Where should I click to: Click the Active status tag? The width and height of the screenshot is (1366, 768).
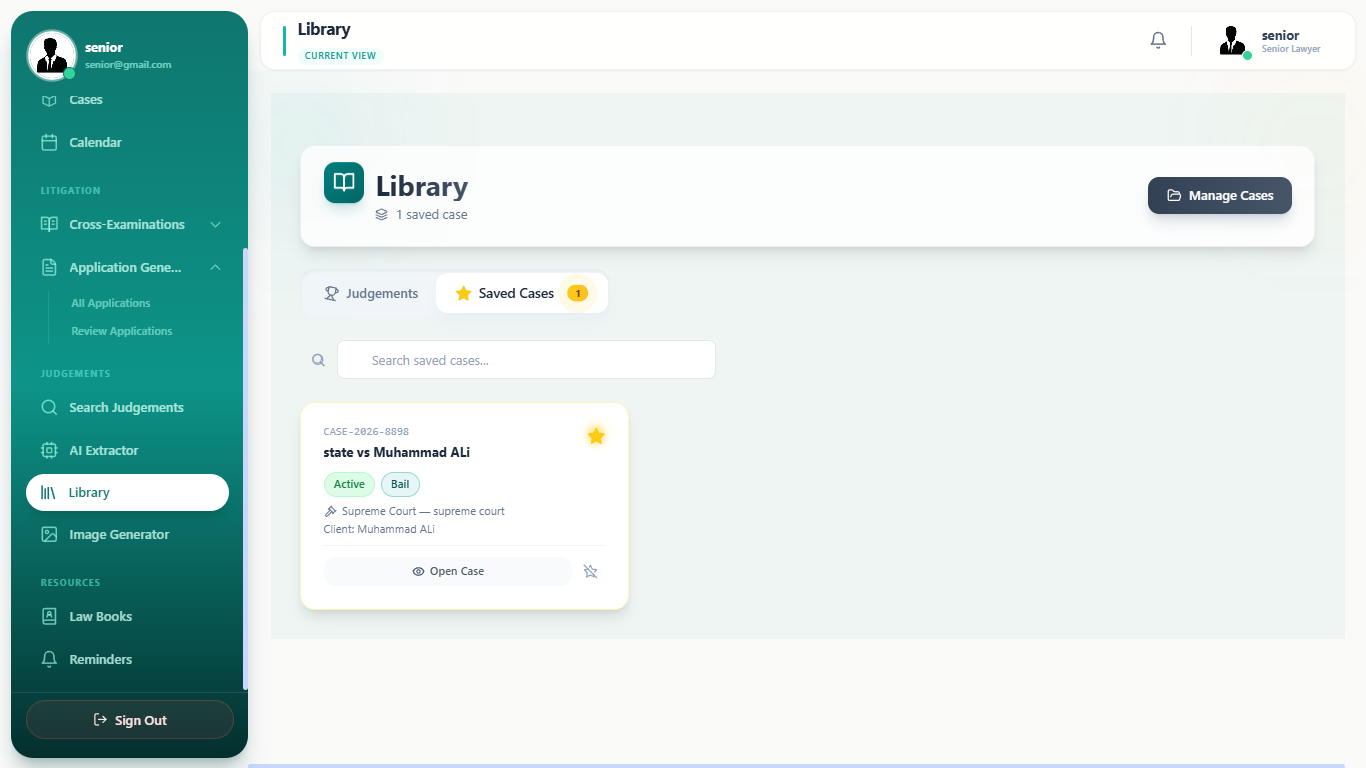pos(349,484)
